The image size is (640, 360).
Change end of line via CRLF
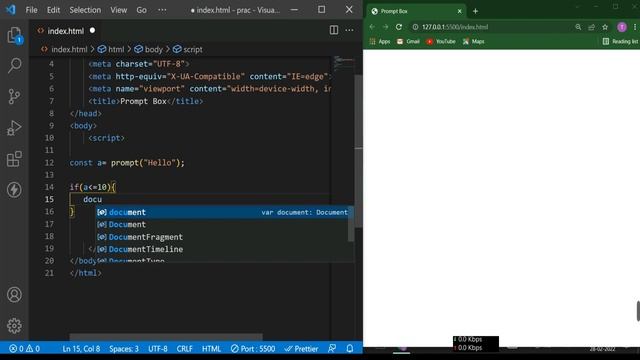tap(184, 349)
